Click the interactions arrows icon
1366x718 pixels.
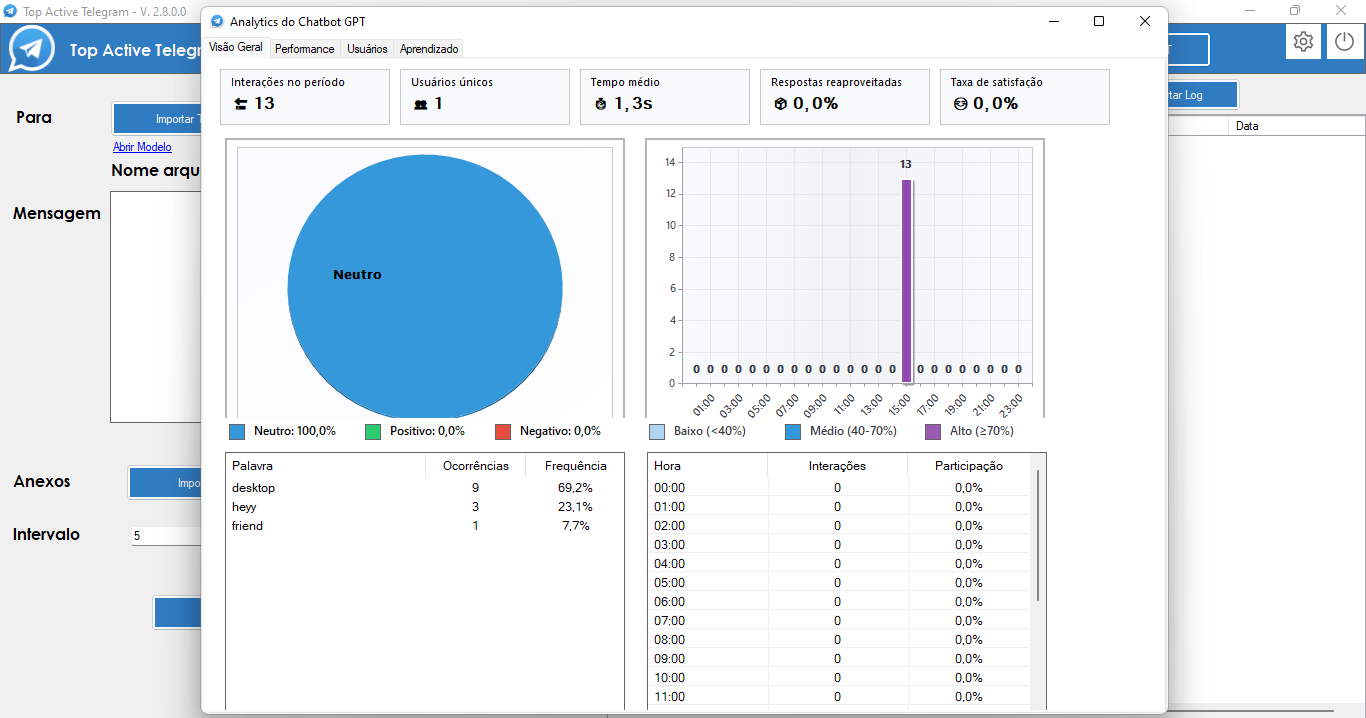(240, 104)
